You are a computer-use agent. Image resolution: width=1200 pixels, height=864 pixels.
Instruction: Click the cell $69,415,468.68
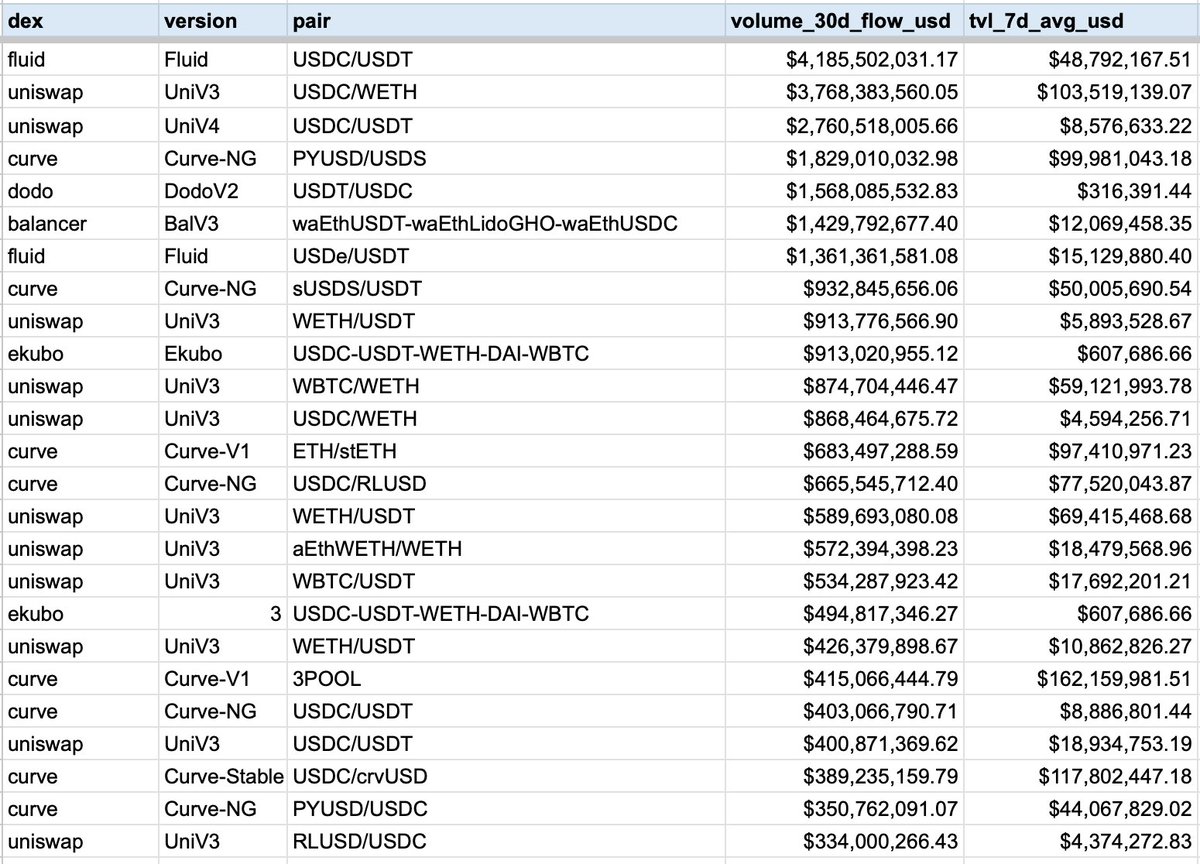point(1083,516)
